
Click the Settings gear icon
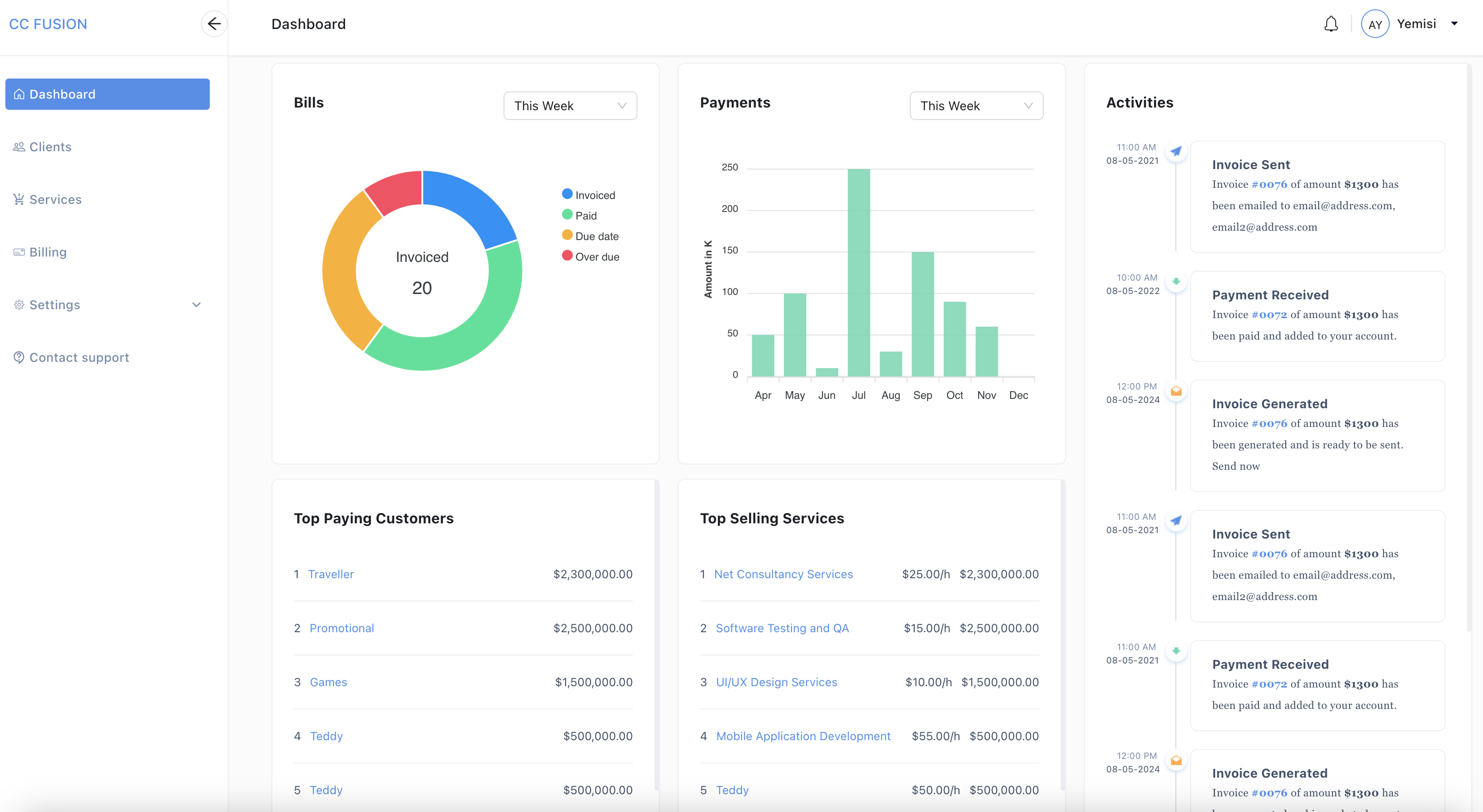19,304
